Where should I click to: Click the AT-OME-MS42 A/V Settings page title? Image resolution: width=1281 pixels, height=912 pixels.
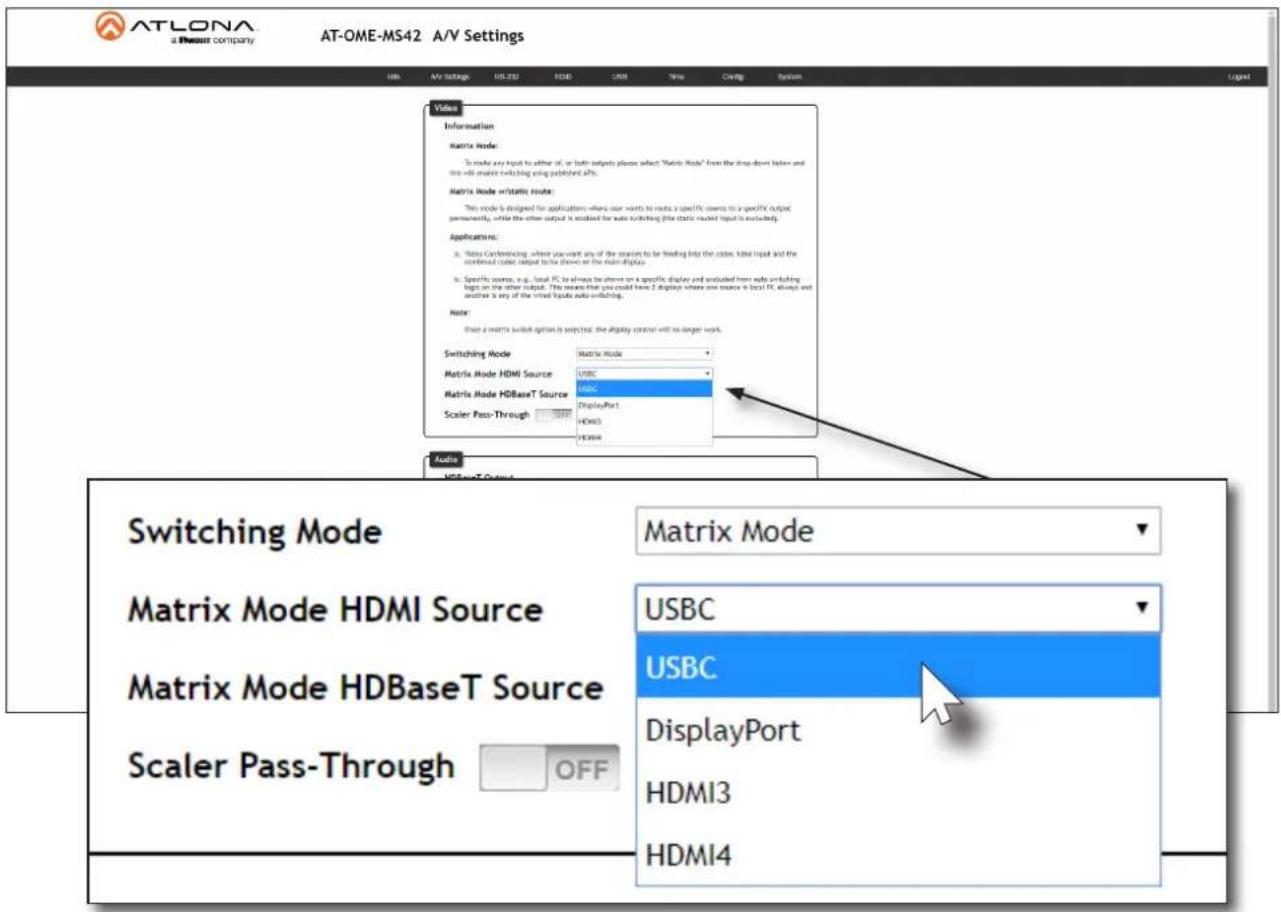[x=420, y=37]
